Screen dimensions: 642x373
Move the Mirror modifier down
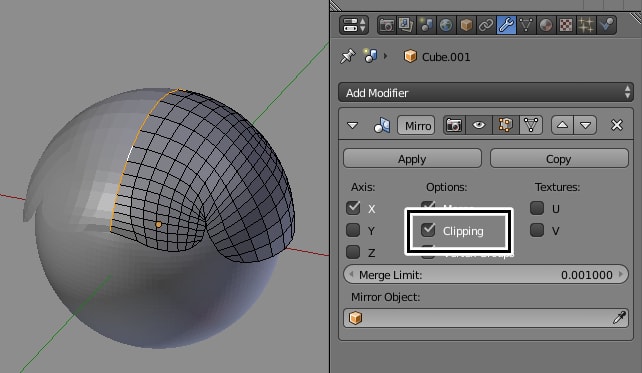585,125
